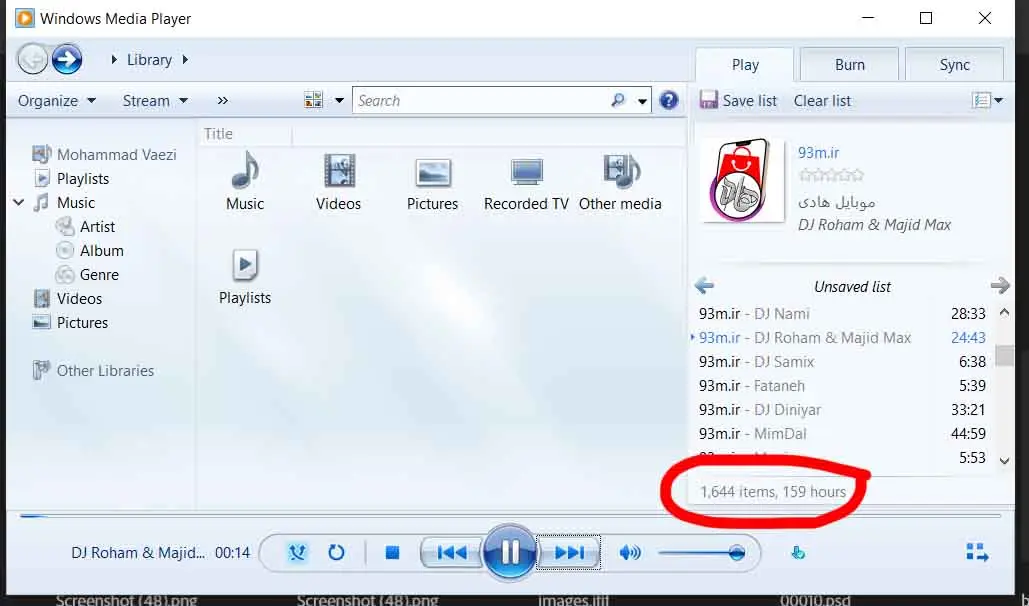
Task: Click the View options icon
Action: [314, 100]
